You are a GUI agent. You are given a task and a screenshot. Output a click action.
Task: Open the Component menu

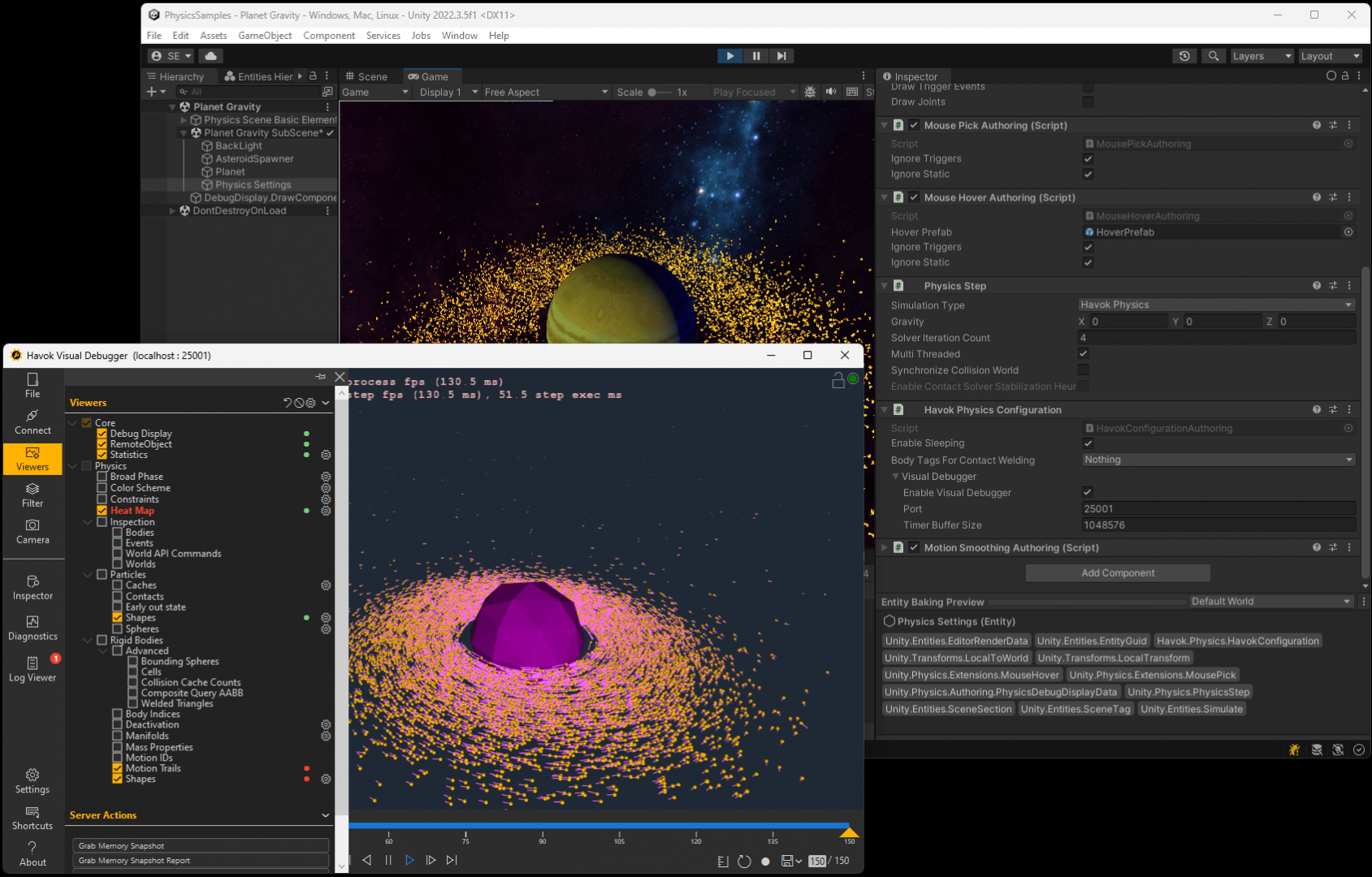coord(329,36)
